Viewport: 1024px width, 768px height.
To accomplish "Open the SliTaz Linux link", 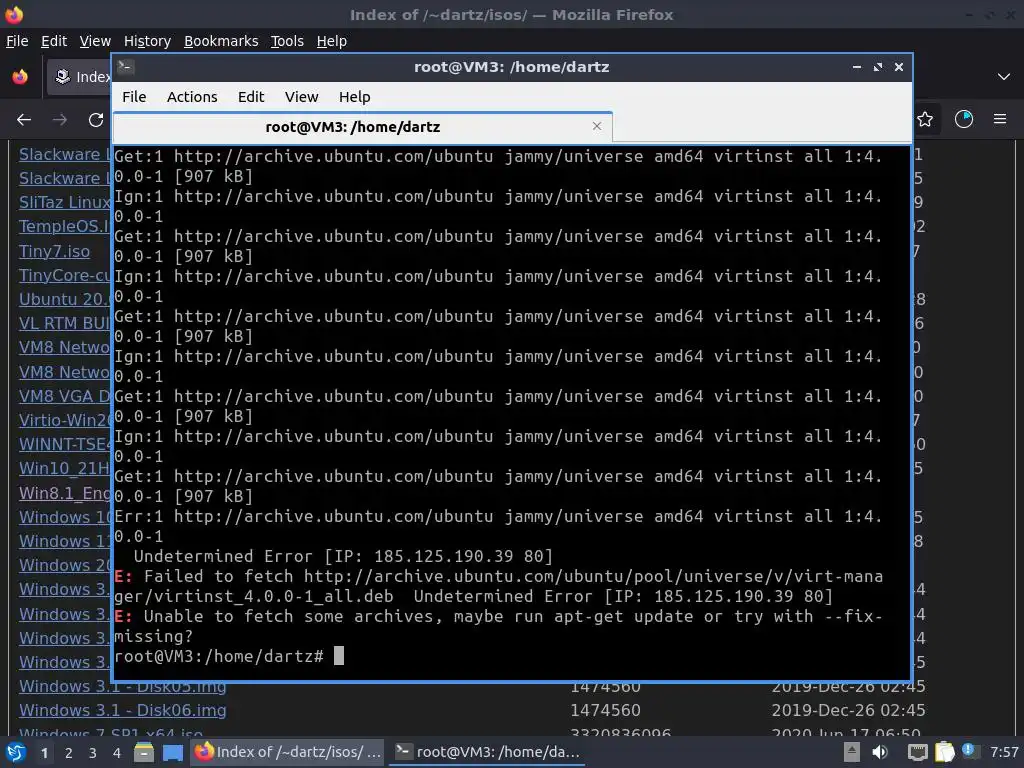I will [65, 202].
